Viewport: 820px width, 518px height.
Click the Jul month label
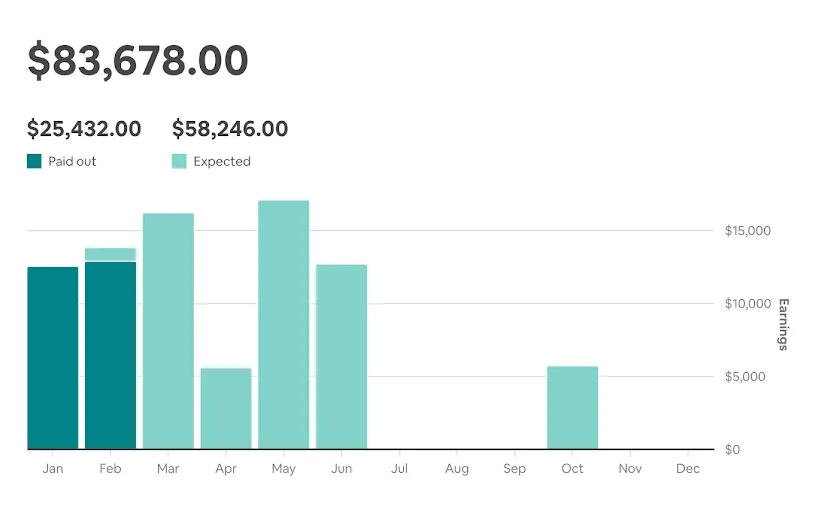[x=400, y=469]
